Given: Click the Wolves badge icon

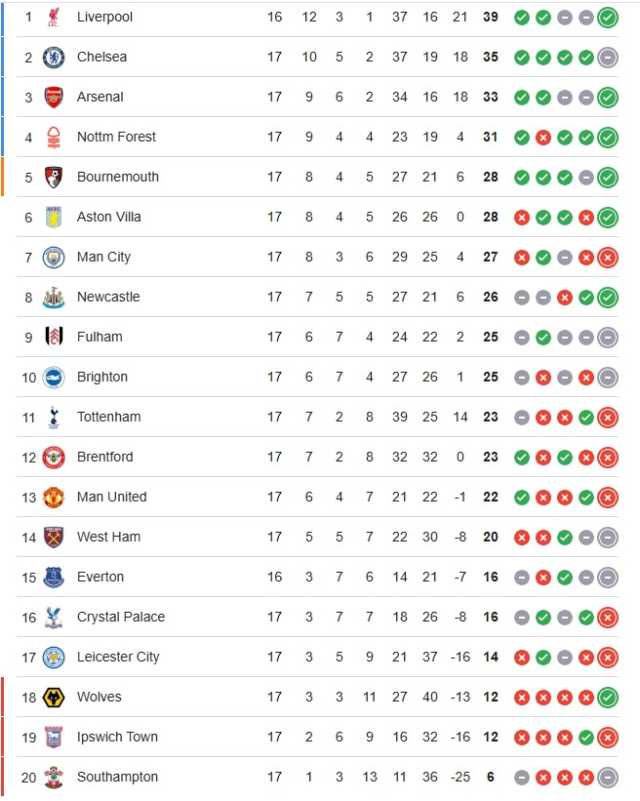Looking at the screenshot, I should (x=54, y=697).
